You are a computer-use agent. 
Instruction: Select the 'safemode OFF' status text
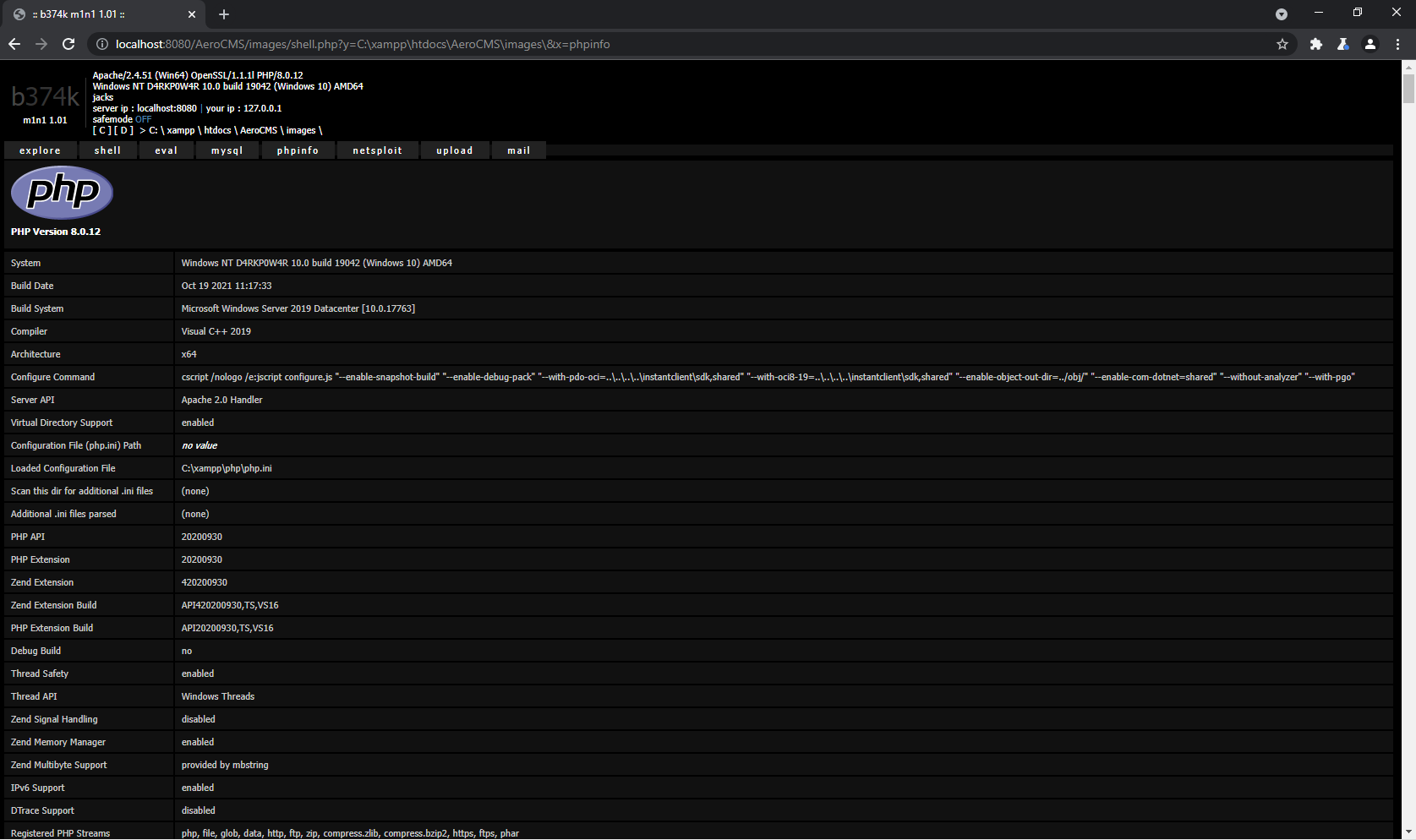pyautogui.click(x=122, y=119)
